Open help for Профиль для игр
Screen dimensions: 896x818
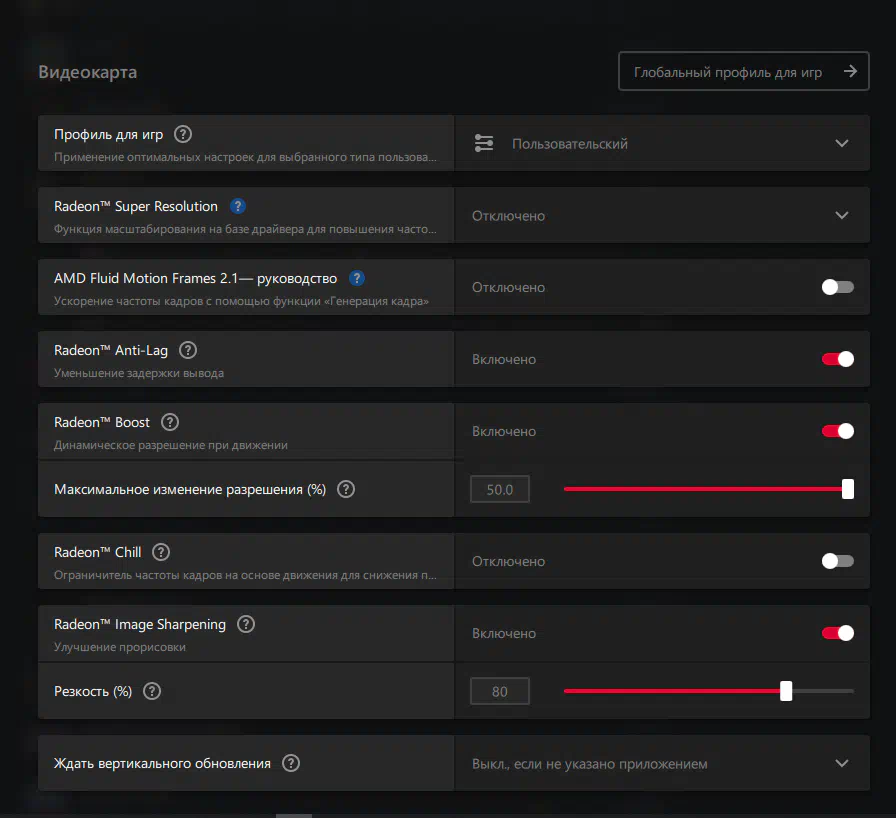click(183, 134)
